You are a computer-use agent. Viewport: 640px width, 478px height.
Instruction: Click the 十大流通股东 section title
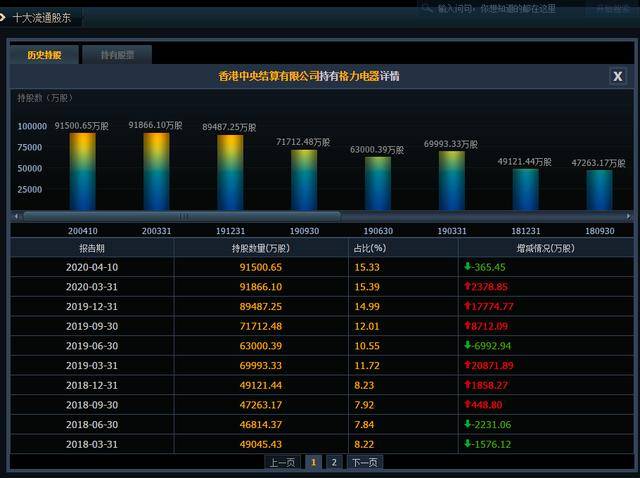coord(42,18)
